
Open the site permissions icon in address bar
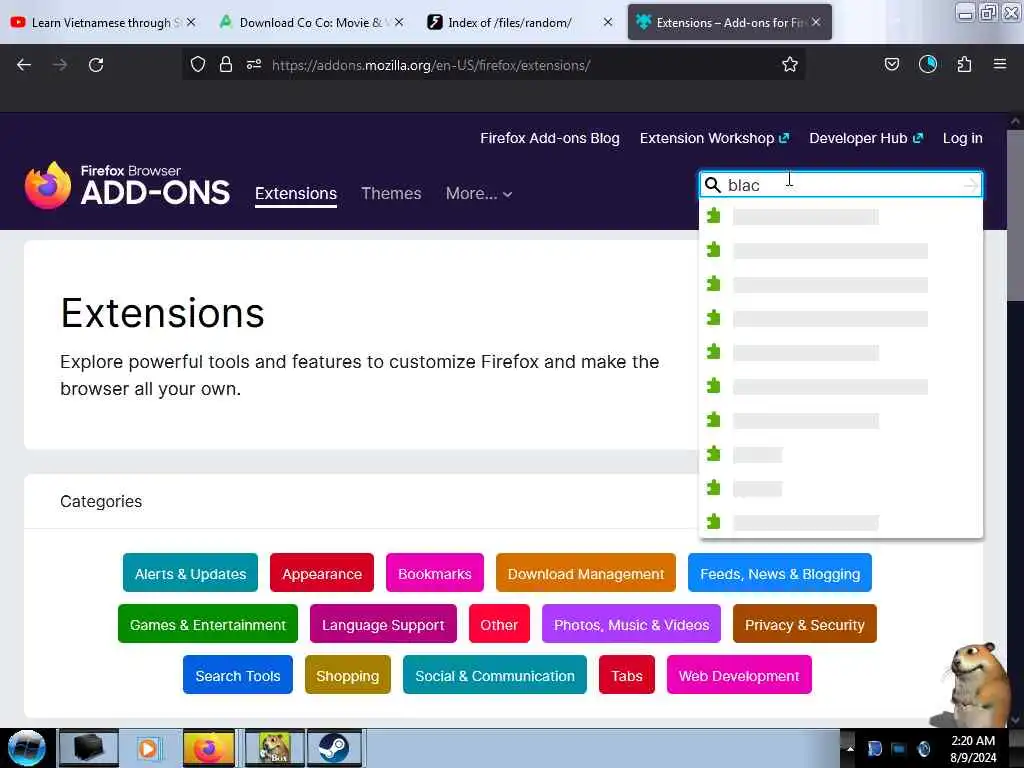coord(254,65)
